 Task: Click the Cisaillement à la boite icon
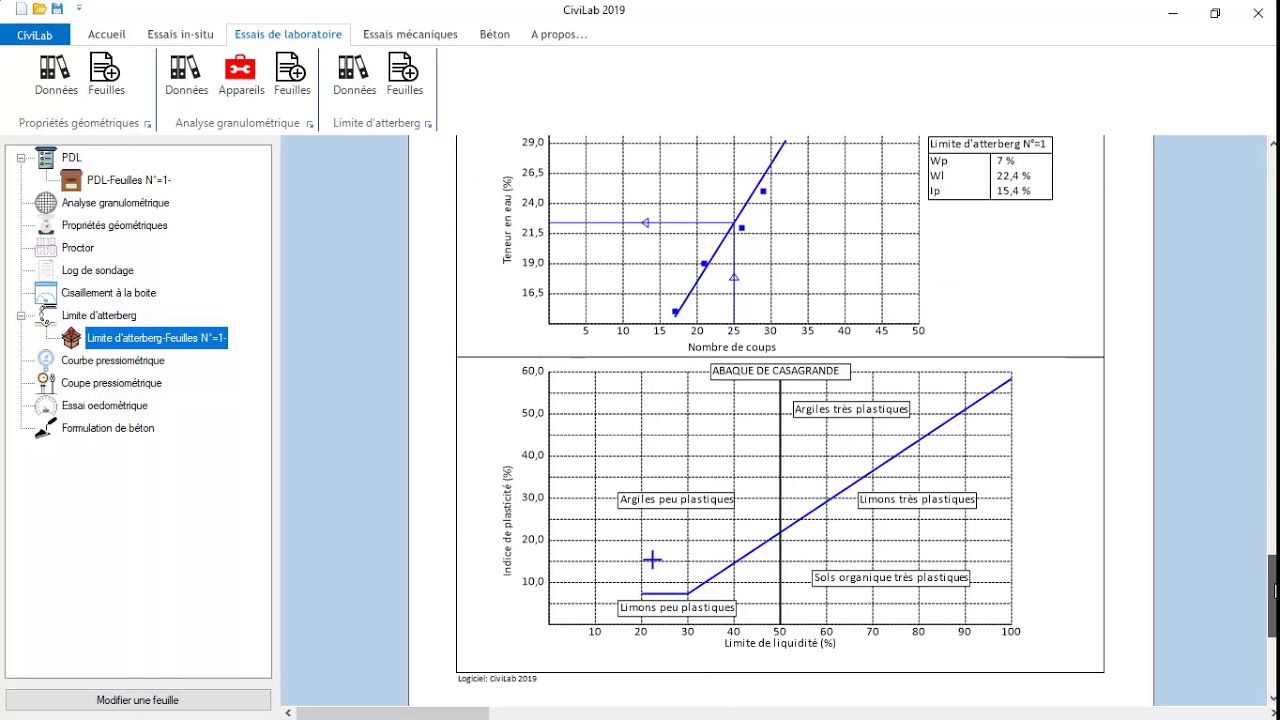coord(46,293)
